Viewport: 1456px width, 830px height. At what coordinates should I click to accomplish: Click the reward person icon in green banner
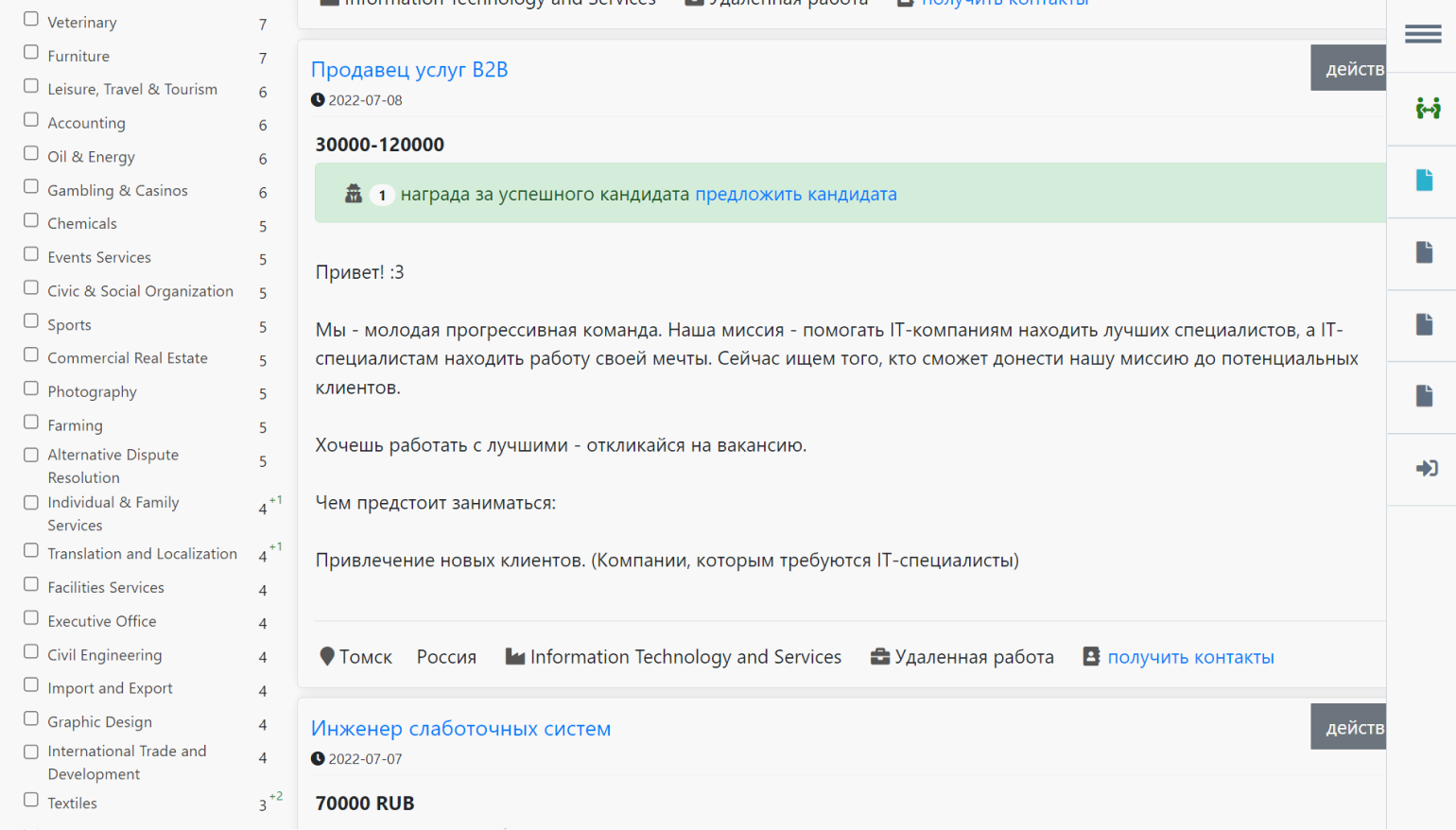coord(354,194)
